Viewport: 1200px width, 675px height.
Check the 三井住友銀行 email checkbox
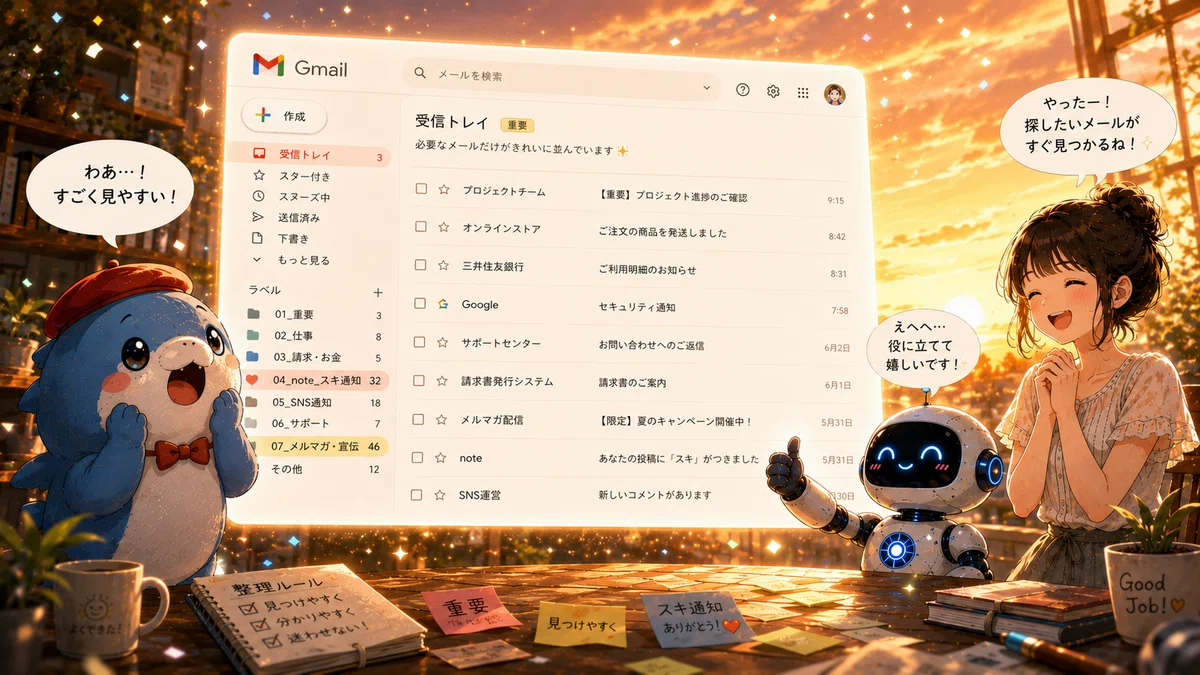click(x=420, y=265)
